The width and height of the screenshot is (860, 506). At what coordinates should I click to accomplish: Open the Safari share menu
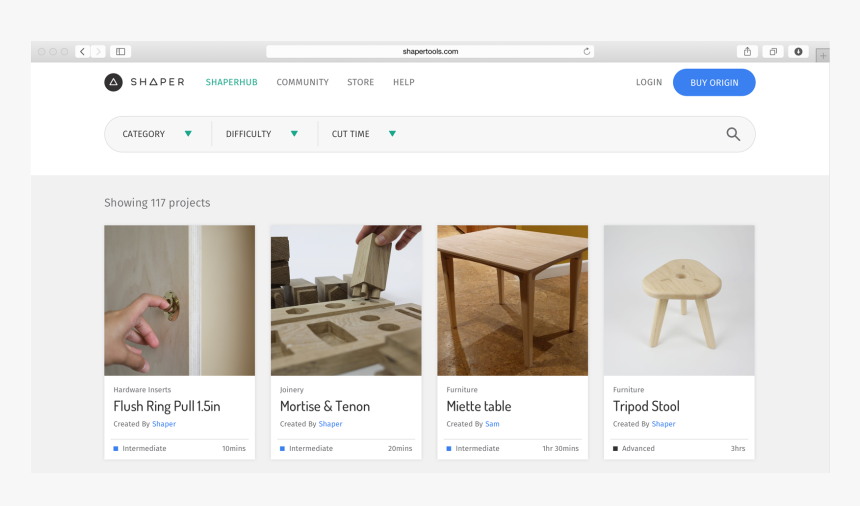click(747, 51)
